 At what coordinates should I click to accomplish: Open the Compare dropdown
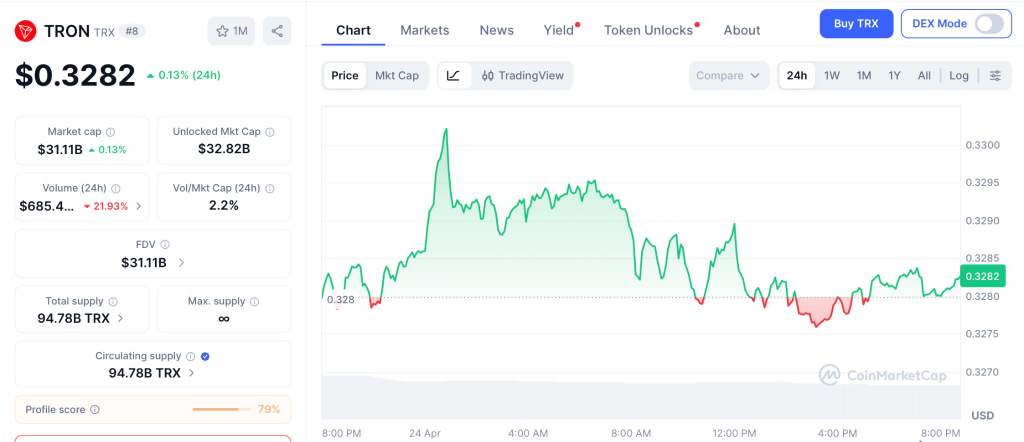pos(729,75)
